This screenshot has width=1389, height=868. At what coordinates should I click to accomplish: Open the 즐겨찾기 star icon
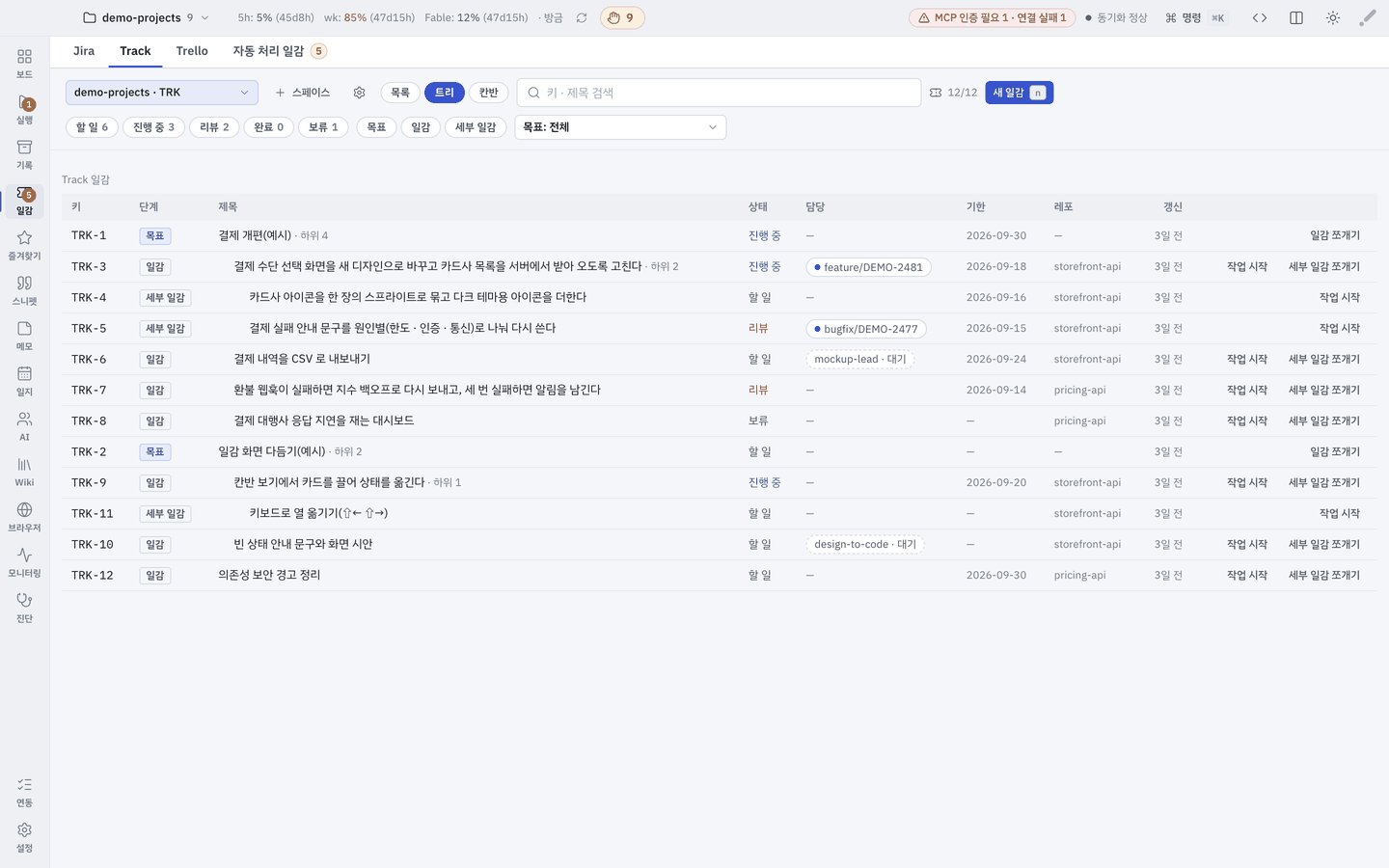pos(24,245)
